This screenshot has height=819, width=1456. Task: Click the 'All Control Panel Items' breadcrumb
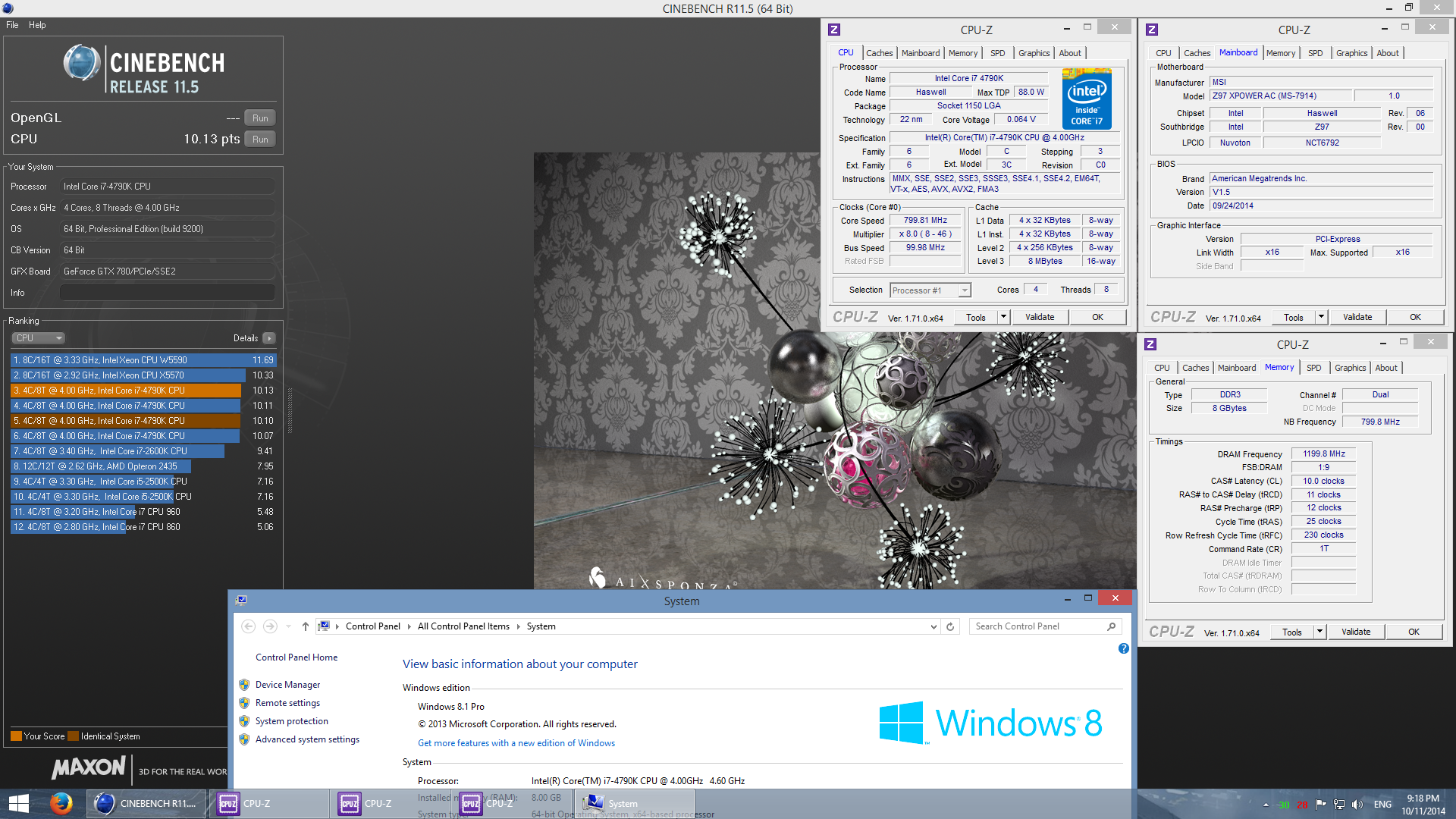[x=463, y=626]
